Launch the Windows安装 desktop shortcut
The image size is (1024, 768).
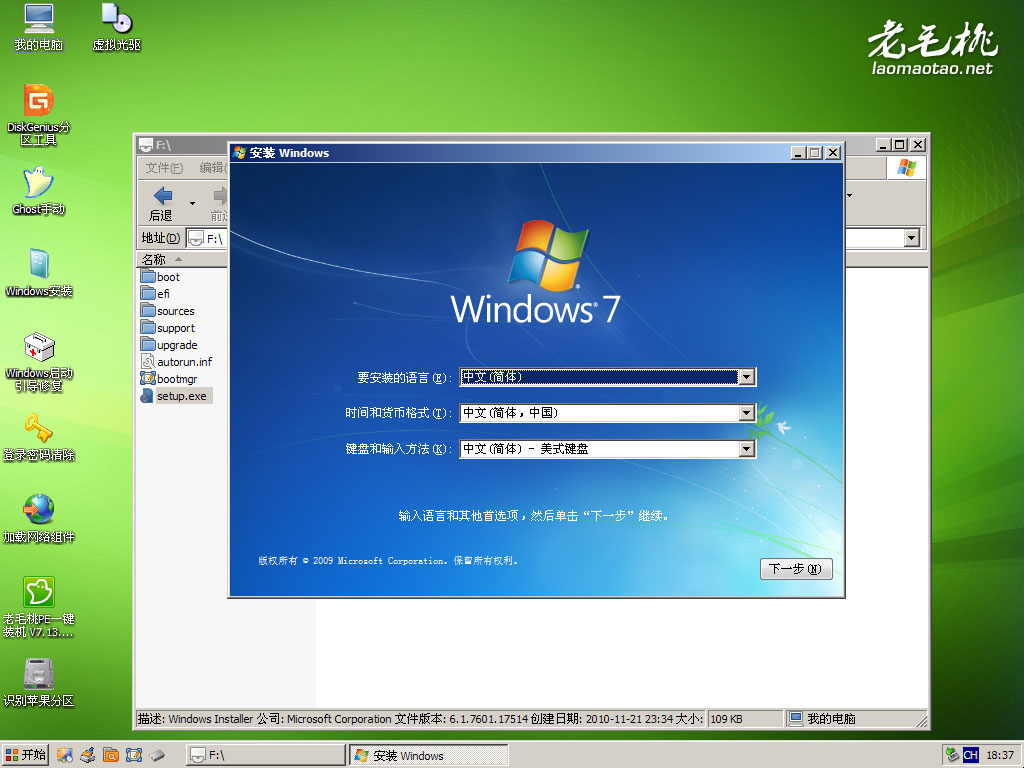39,273
